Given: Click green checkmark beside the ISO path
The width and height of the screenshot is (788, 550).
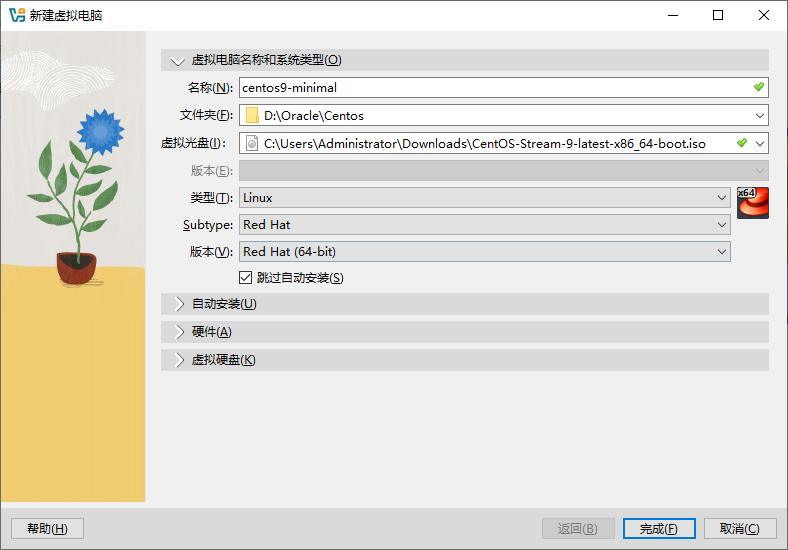Looking at the screenshot, I should click(x=742, y=143).
